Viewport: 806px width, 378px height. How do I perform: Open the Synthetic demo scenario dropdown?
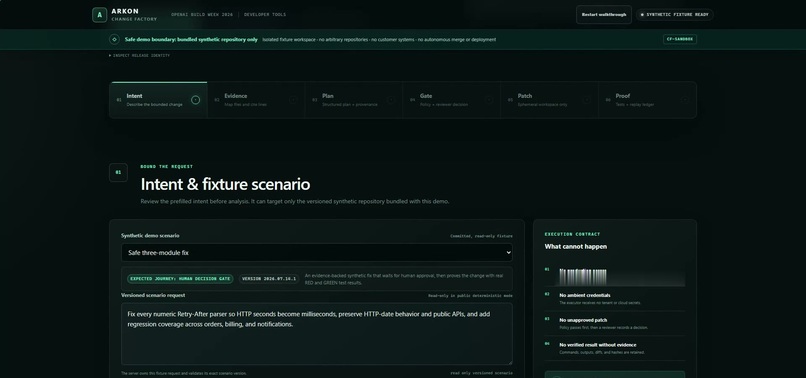(317, 253)
